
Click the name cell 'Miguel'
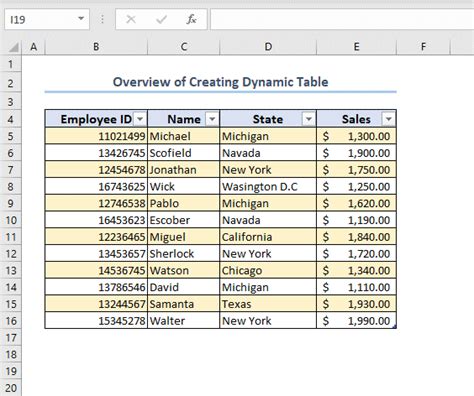tap(184, 237)
